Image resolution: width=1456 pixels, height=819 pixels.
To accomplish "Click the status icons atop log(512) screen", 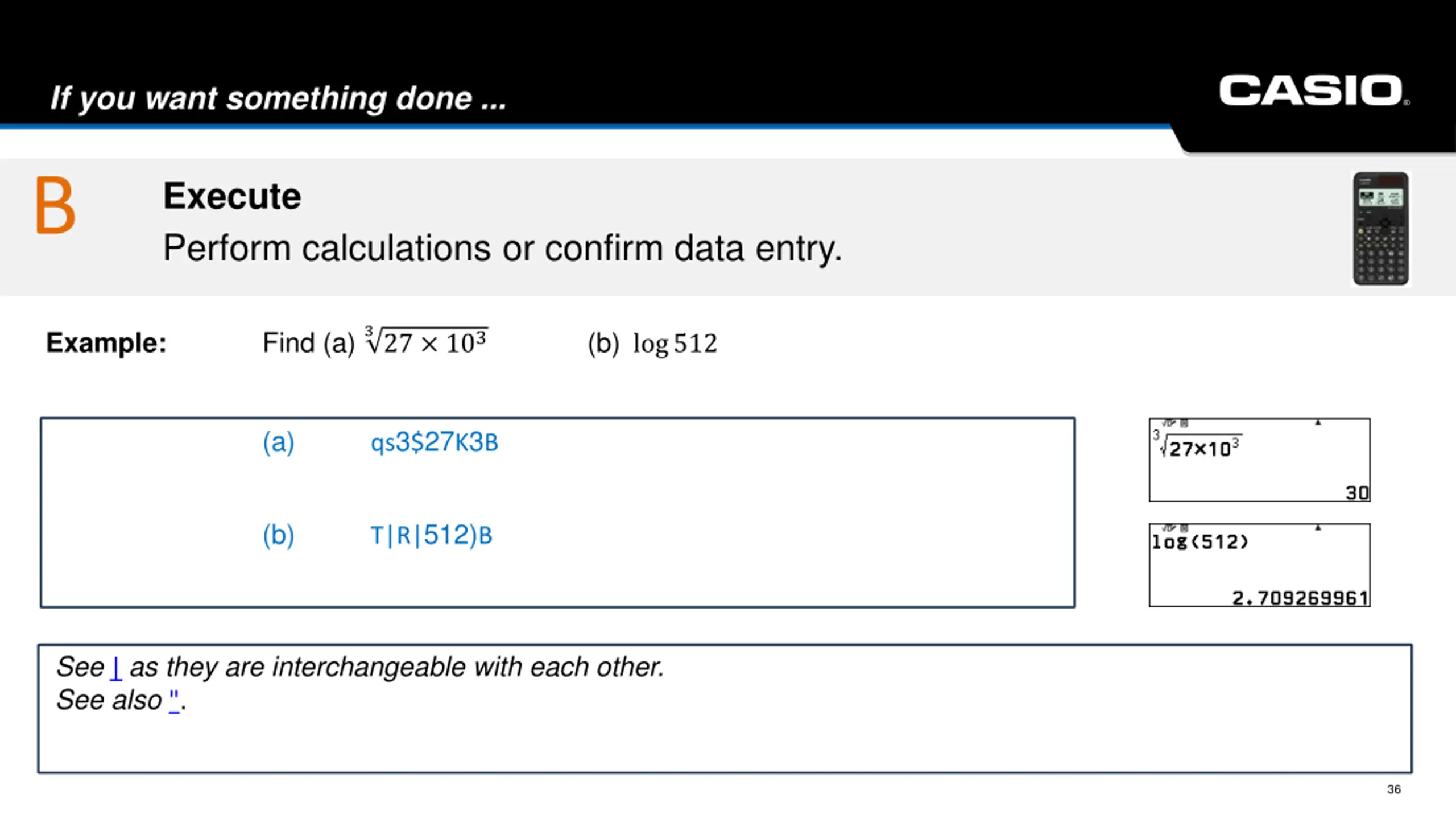I will [x=1175, y=528].
